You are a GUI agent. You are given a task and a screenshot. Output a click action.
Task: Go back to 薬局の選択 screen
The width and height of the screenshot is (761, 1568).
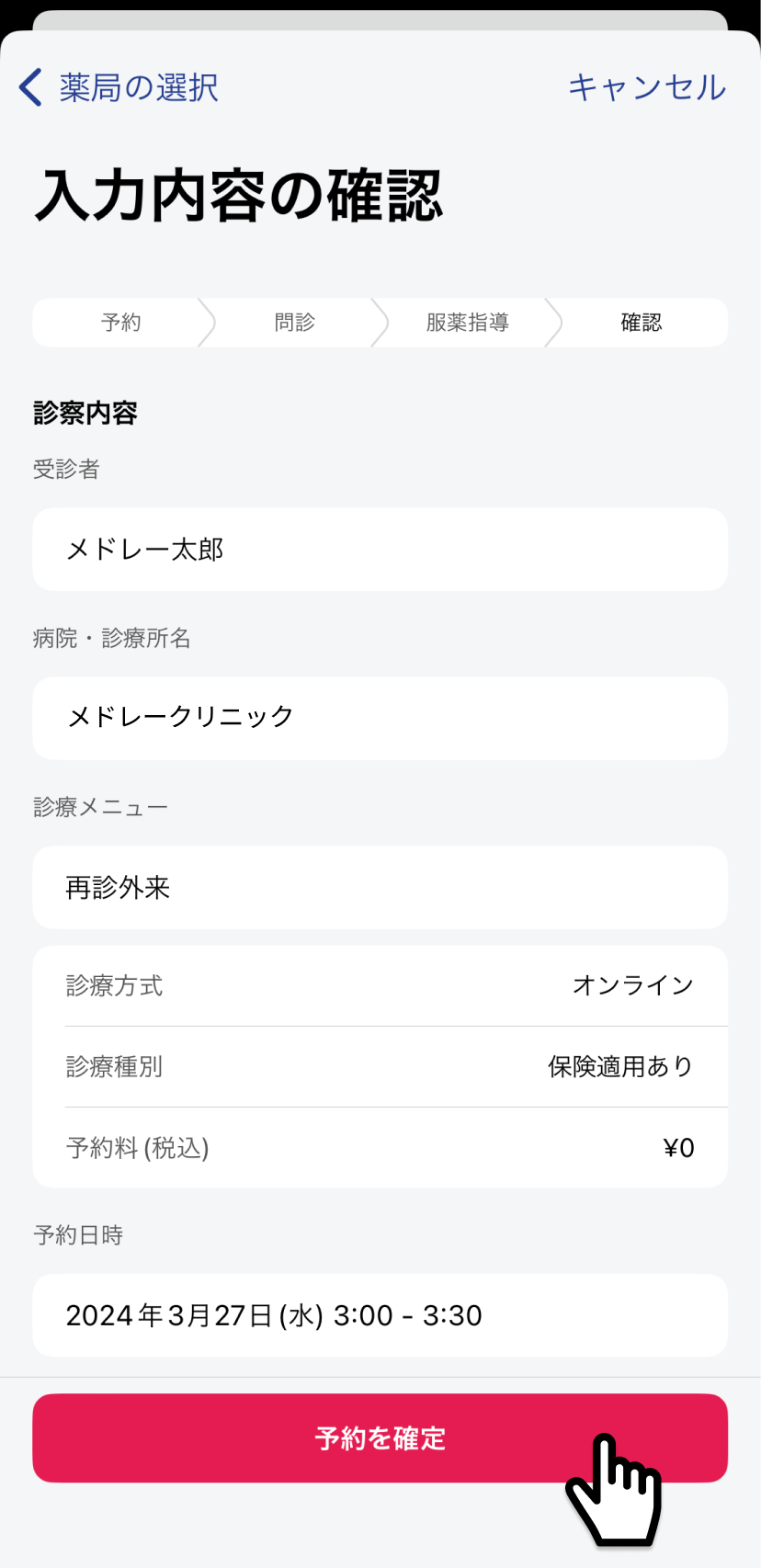(x=139, y=87)
